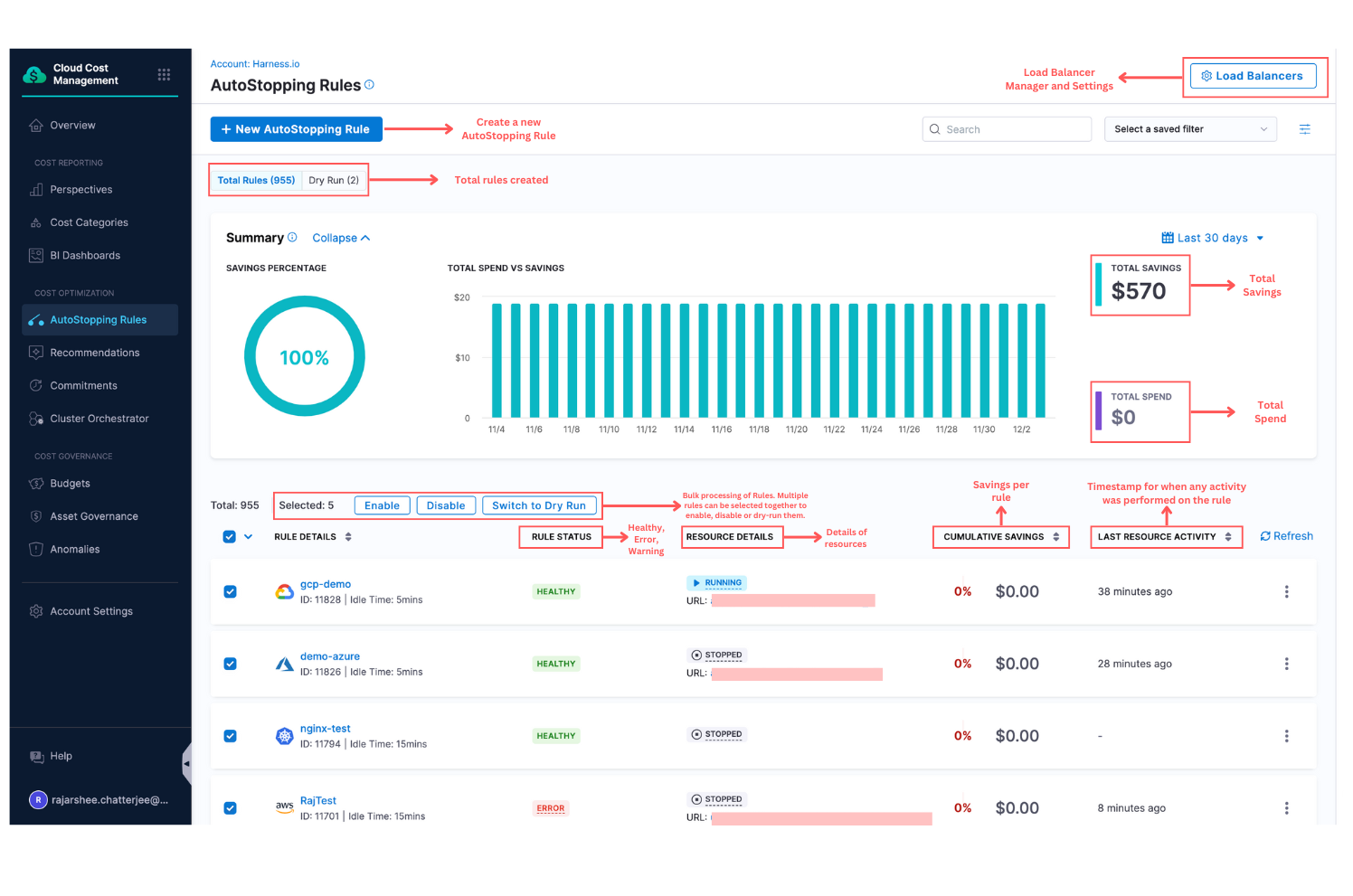Image resolution: width=1353 pixels, height=896 pixels.
Task: Open the Select a saved filter dropdown
Action: coord(1189,129)
